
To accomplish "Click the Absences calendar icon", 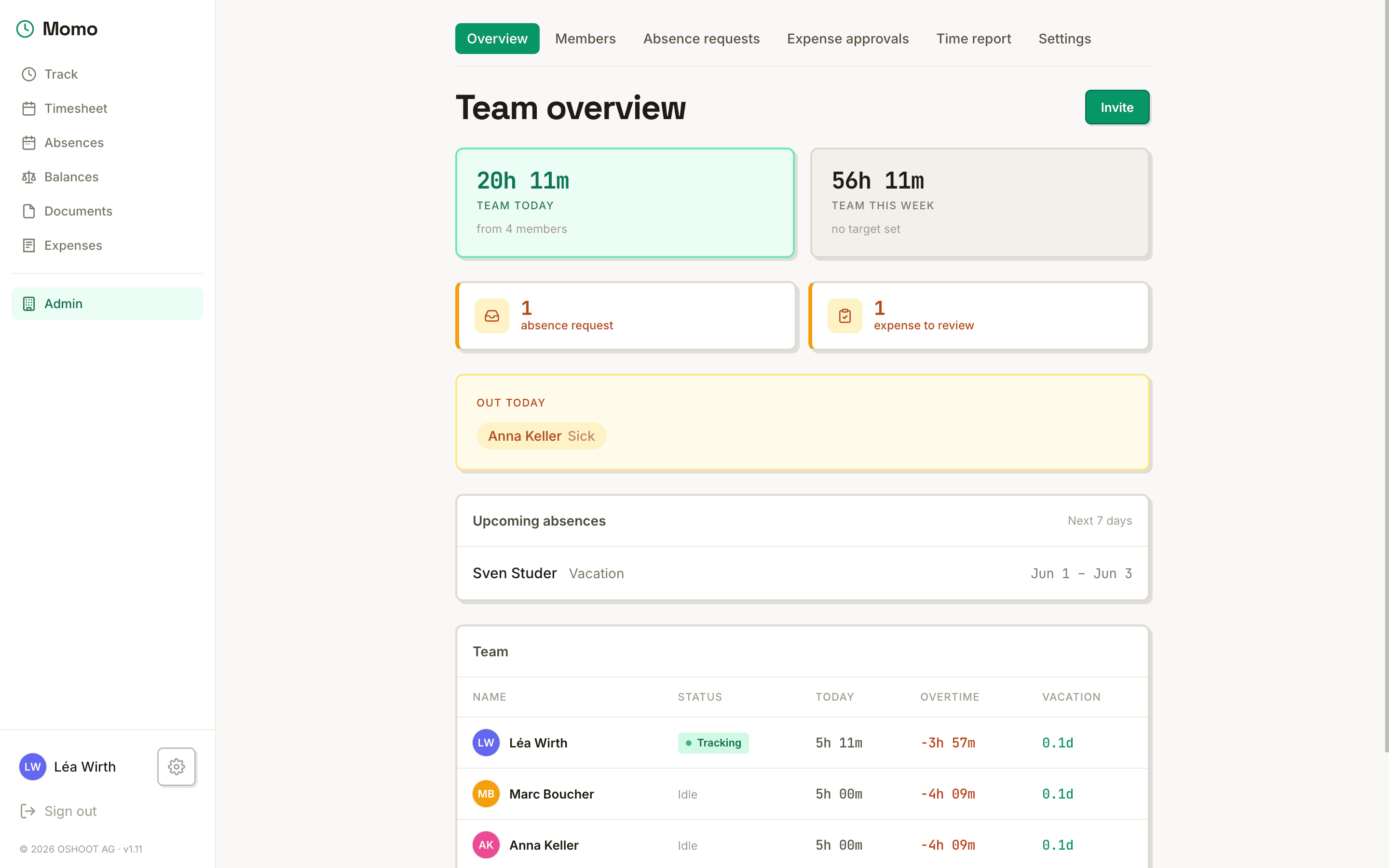I will (x=29, y=142).
